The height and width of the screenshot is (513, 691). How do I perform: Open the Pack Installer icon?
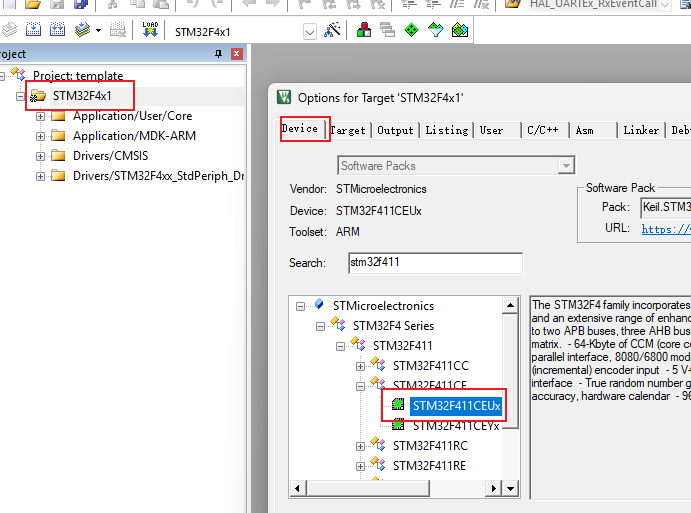pyautogui.click(x=460, y=30)
